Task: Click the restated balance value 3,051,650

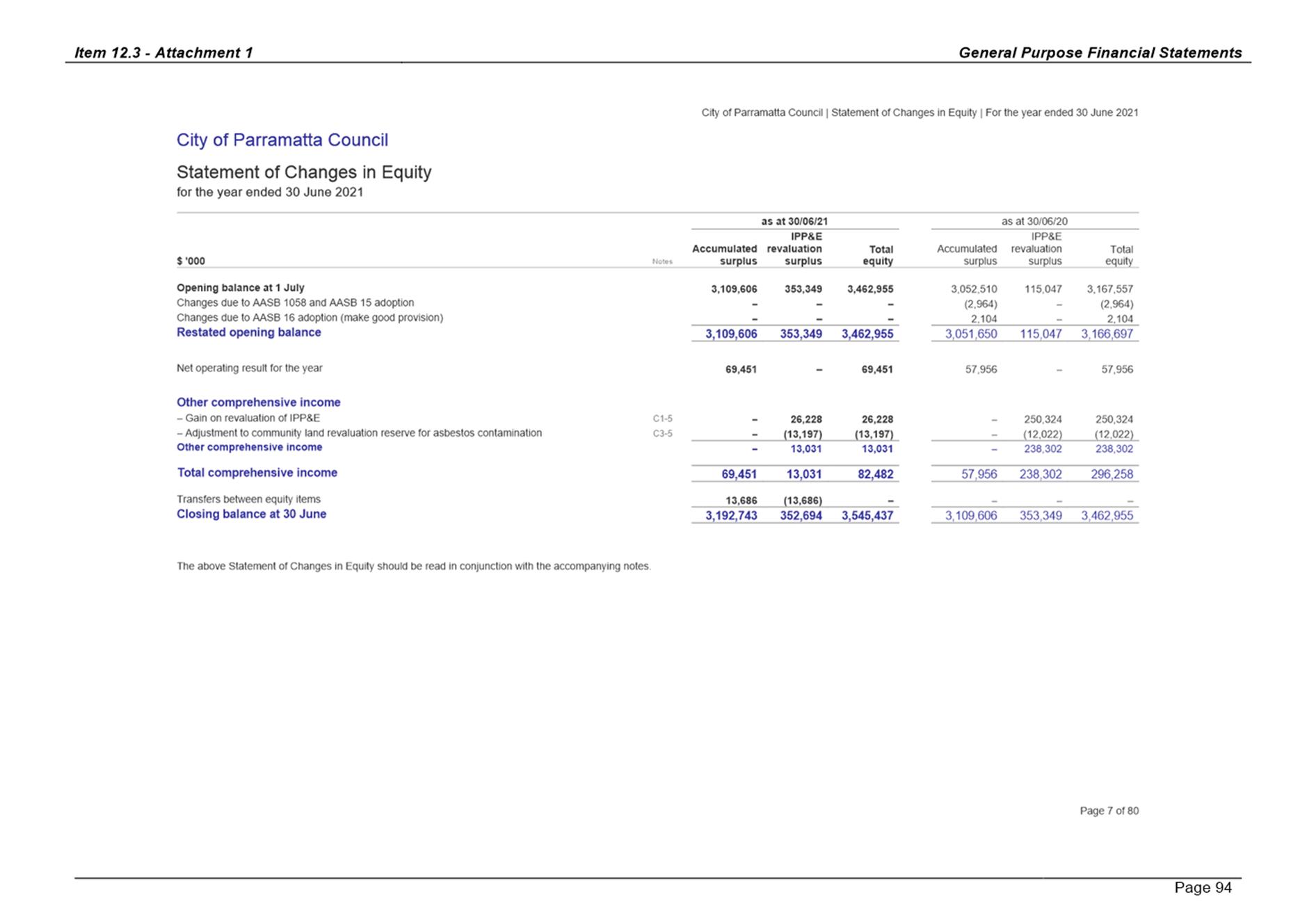Action: click(971, 334)
